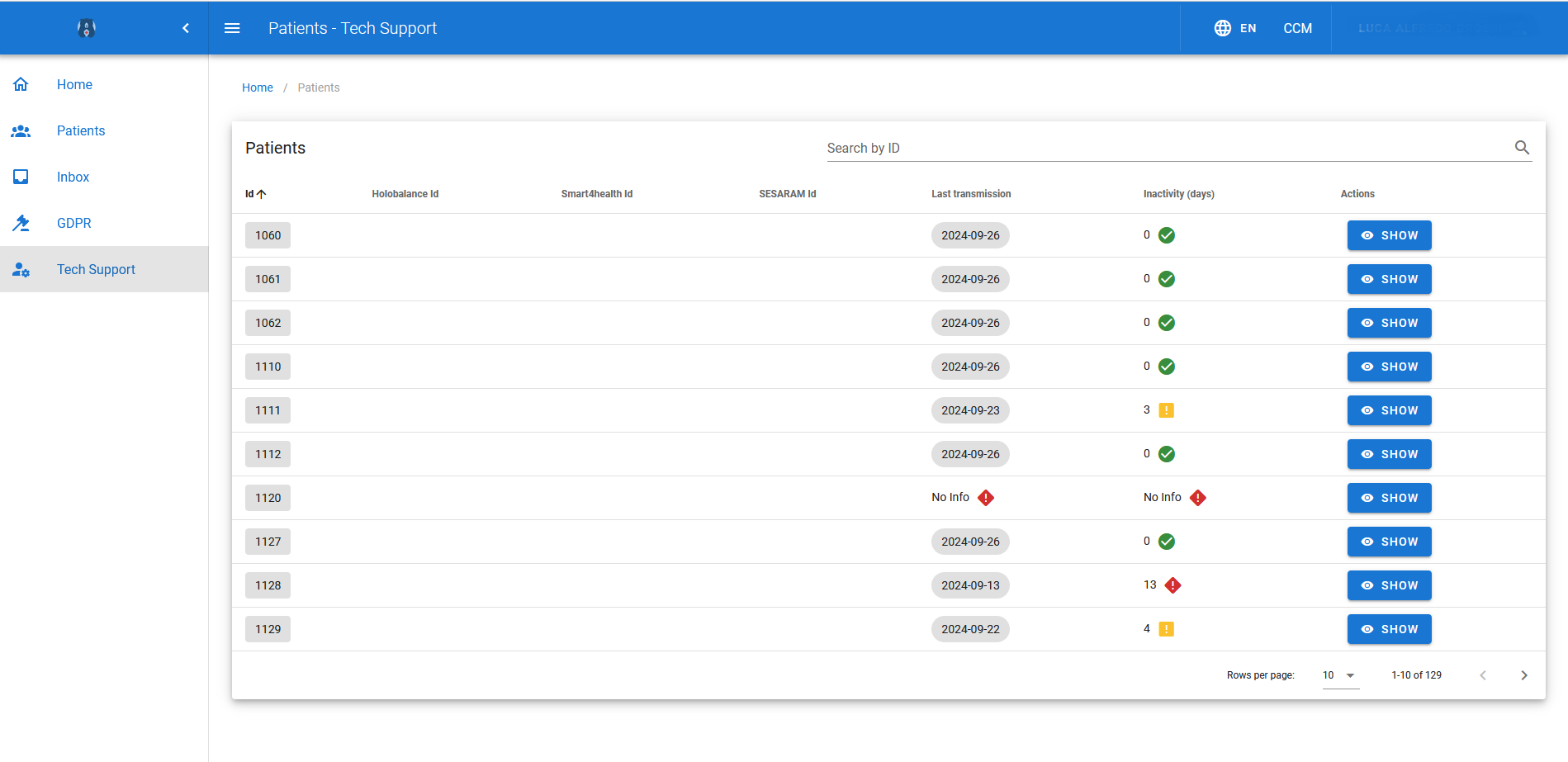
Task: Go to the previous page of patients
Action: [x=1483, y=675]
